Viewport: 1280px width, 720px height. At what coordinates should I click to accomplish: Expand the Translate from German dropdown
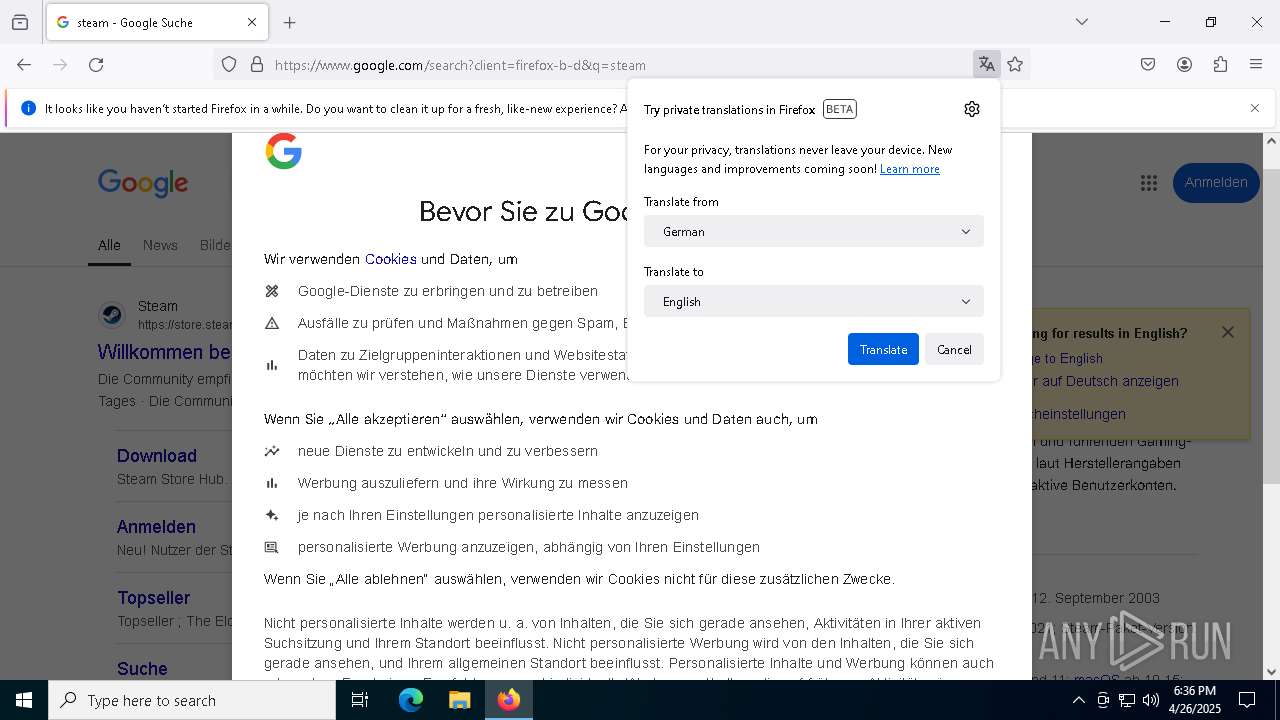[814, 231]
